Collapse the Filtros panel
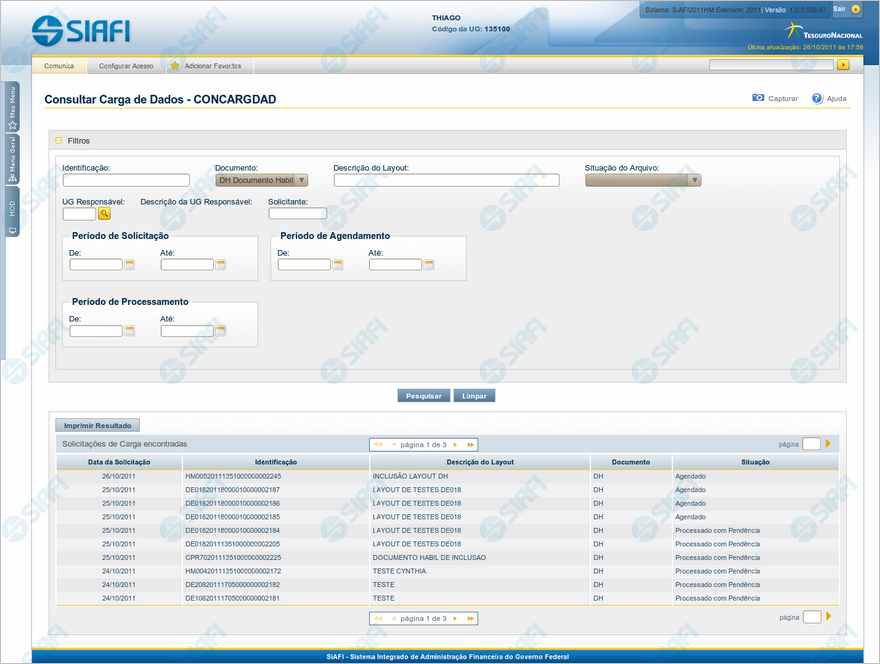 (59, 141)
